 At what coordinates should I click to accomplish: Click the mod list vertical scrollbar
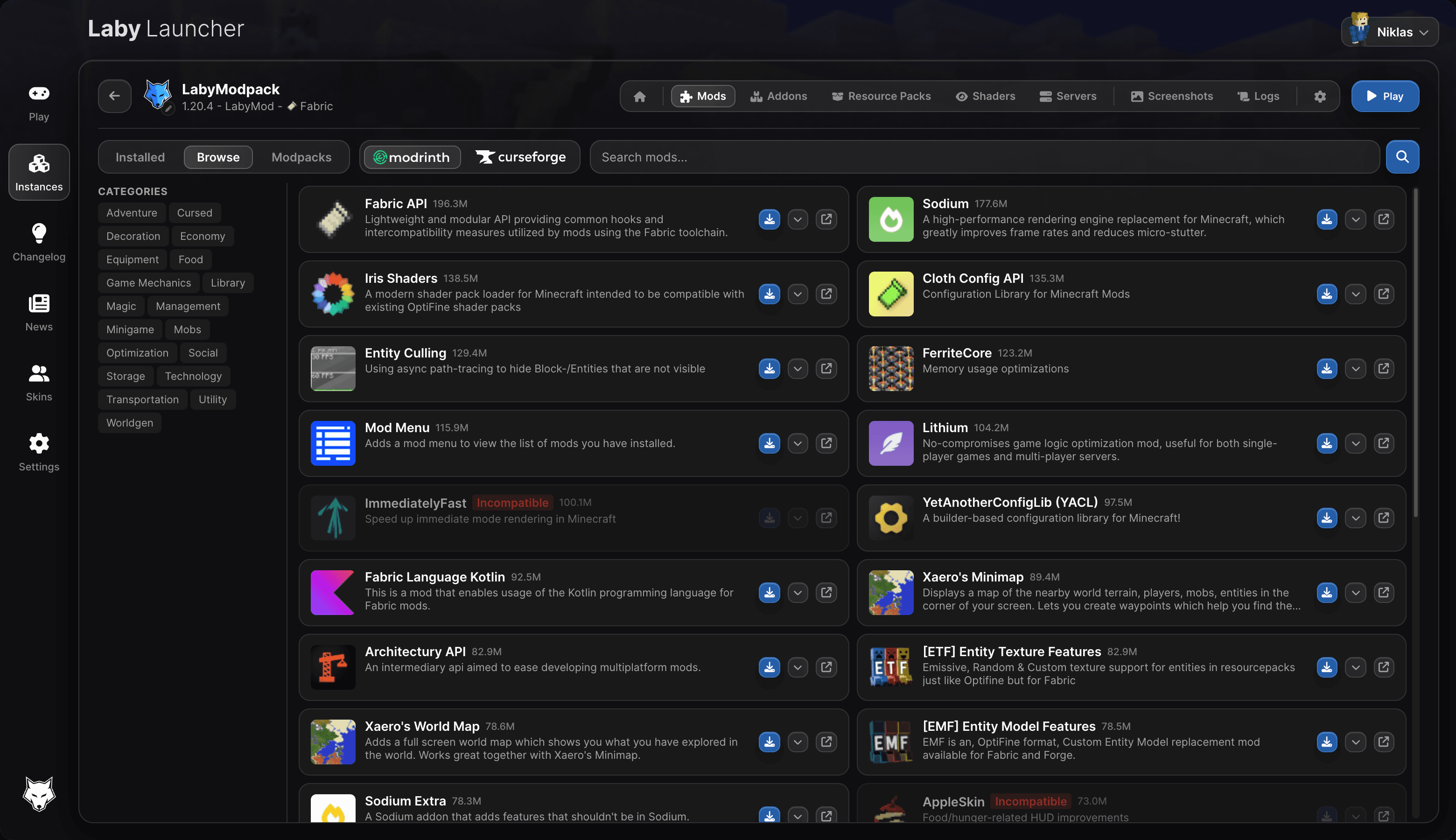click(x=1414, y=352)
